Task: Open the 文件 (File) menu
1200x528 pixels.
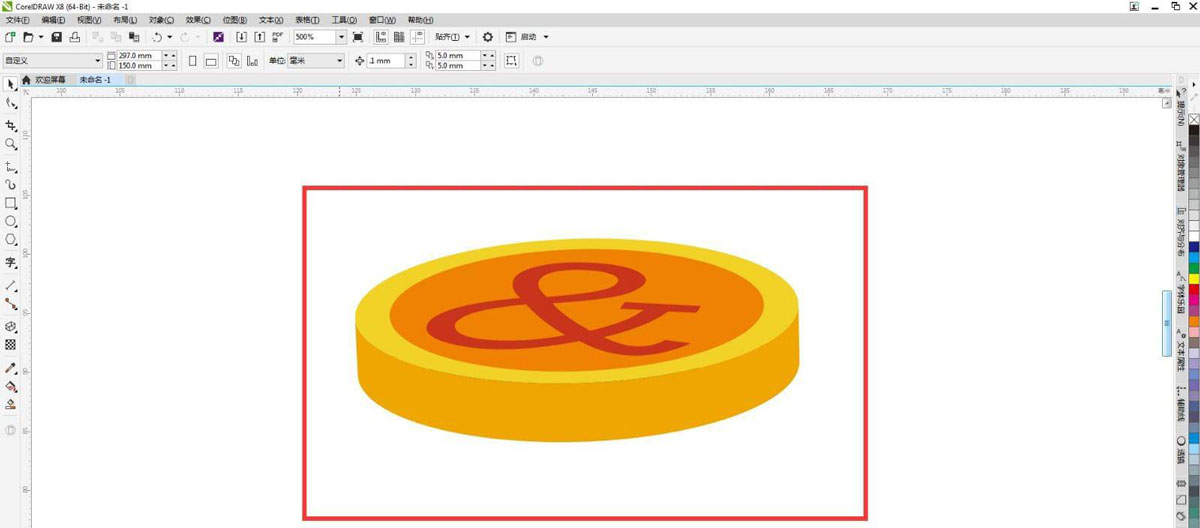Action: point(18,20)
